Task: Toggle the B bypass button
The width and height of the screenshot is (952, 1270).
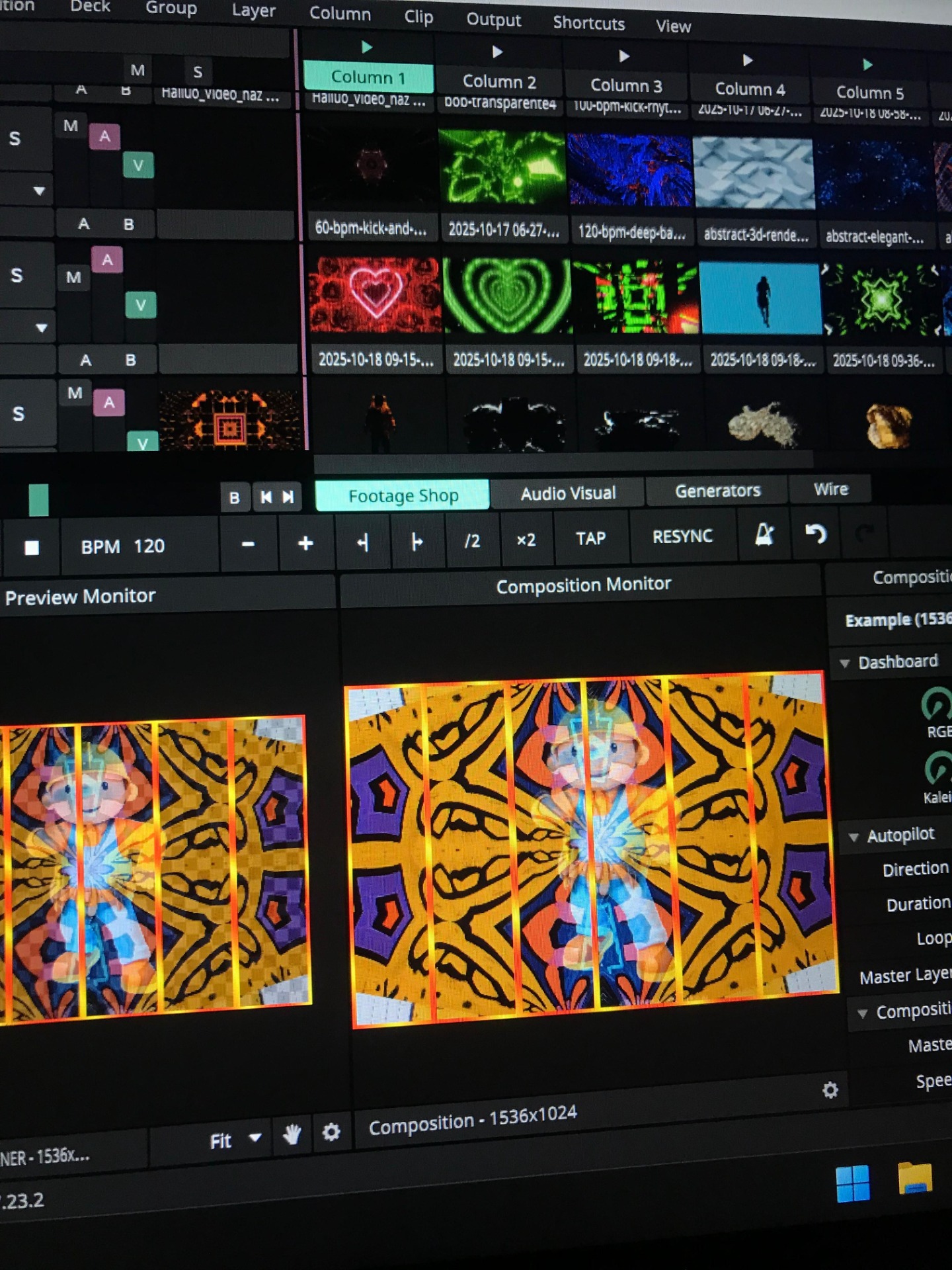Action: [234, 498]
